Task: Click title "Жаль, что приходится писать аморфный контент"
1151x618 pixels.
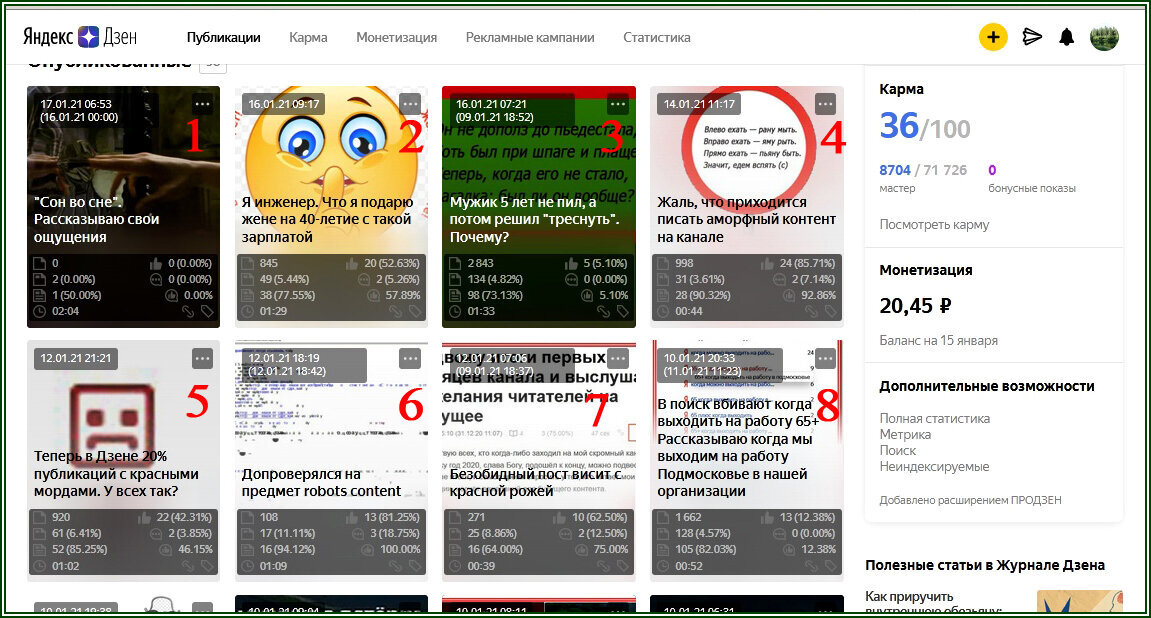Action: click(x=747, y=219)
